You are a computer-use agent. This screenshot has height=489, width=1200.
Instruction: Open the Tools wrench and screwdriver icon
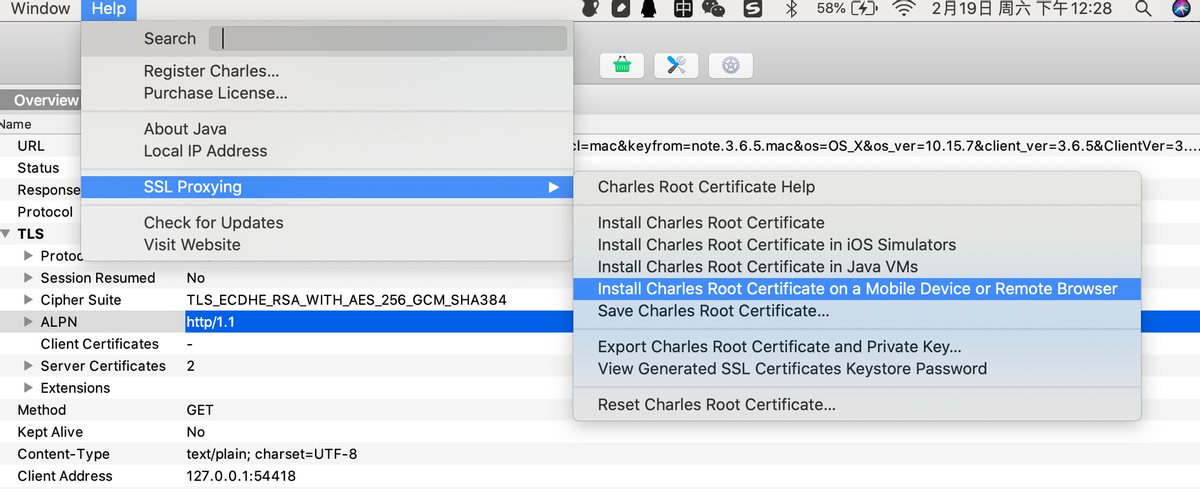(676, 65)
